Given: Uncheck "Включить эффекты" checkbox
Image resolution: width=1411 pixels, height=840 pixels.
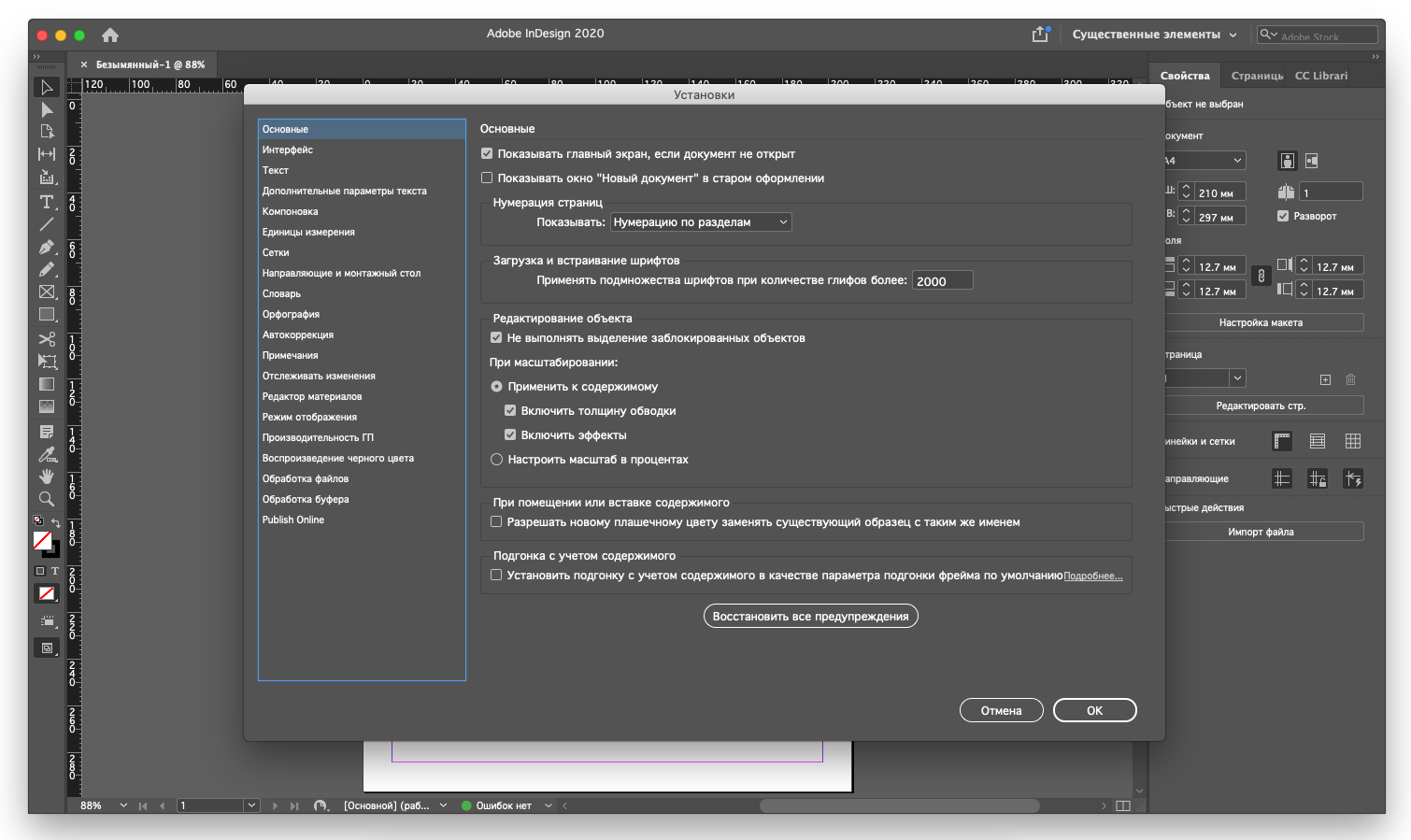Looking at the screenshot, I should pyautogui.click(x=510, y=434).
